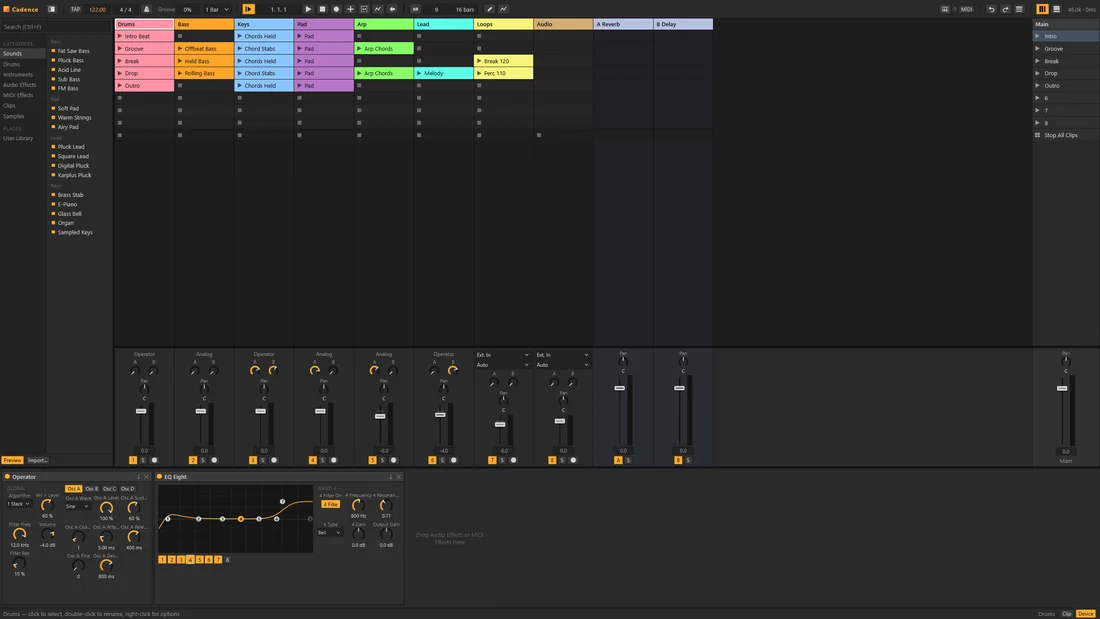Toggle the Preview button in browser
Screen dimensions: 1100x619
12,460
